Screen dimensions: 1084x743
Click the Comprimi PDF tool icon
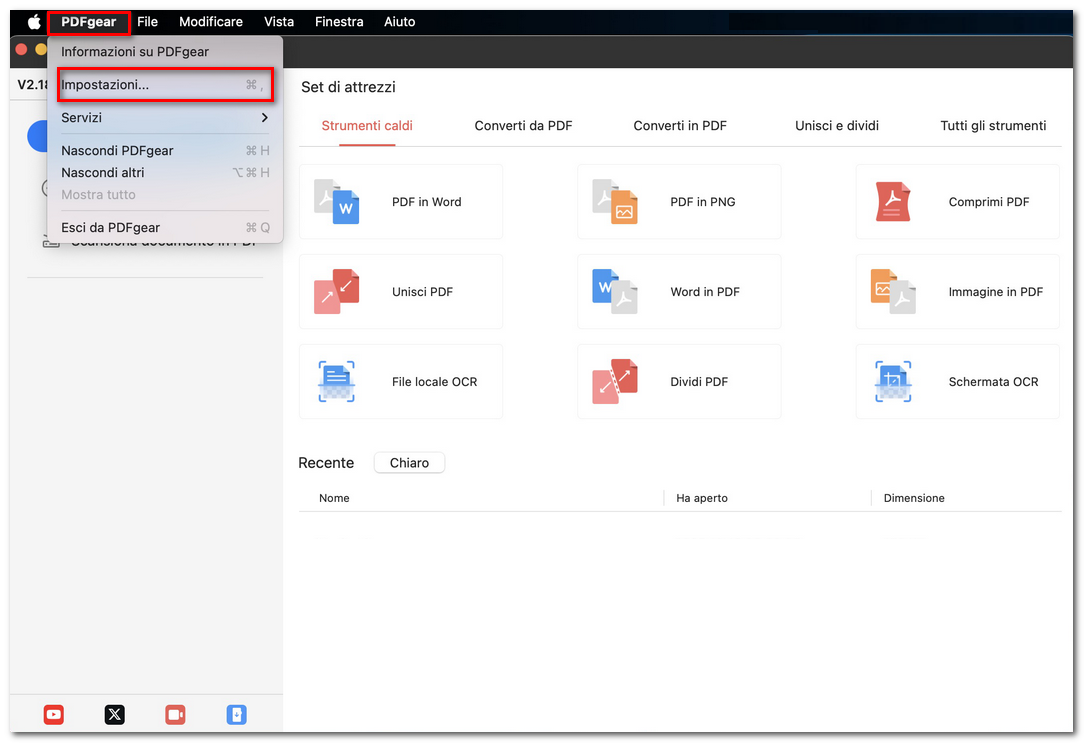pyautogui.click(x=892, y=202)
